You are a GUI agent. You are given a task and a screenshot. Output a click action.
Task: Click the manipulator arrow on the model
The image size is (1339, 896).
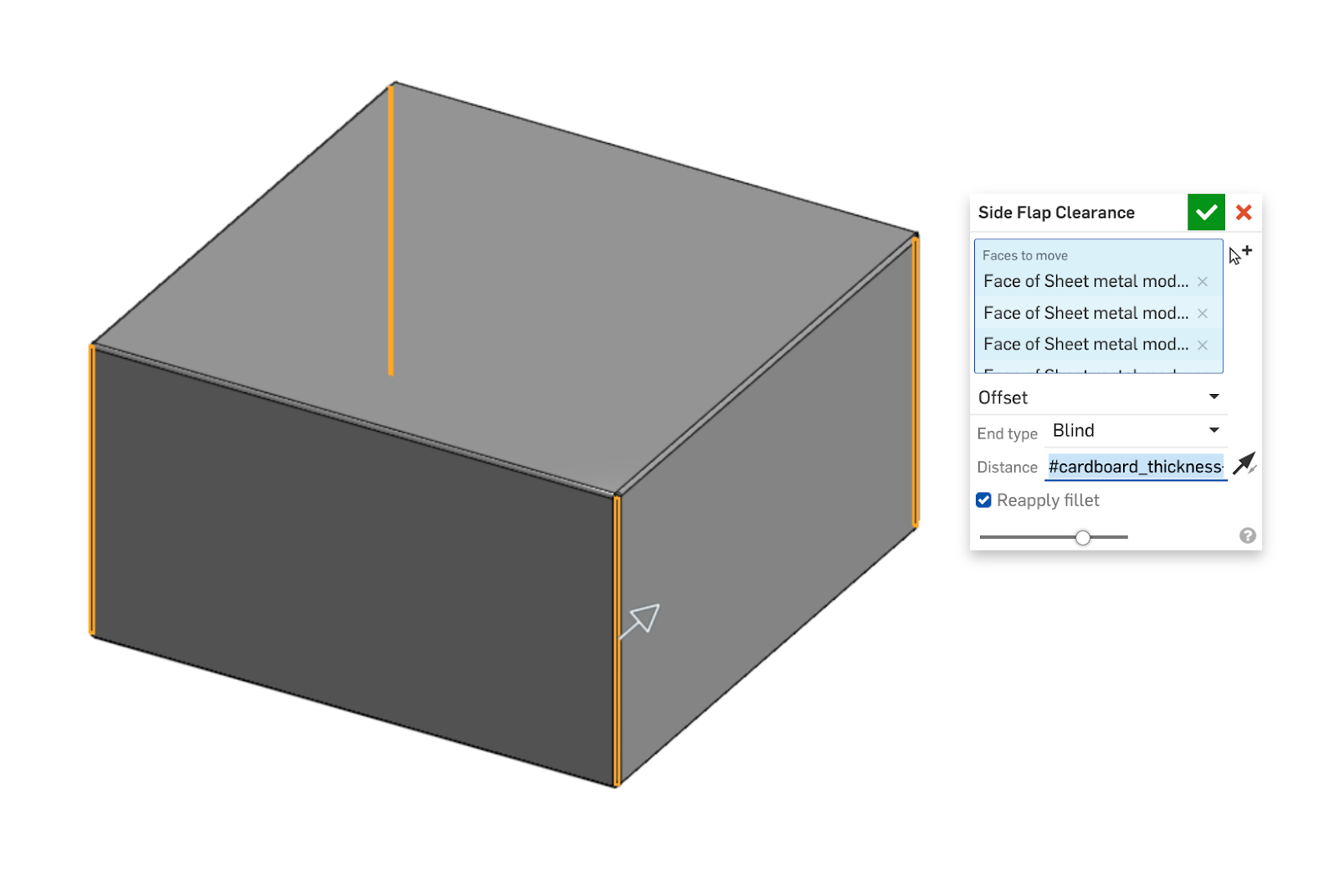pos(644,619)
